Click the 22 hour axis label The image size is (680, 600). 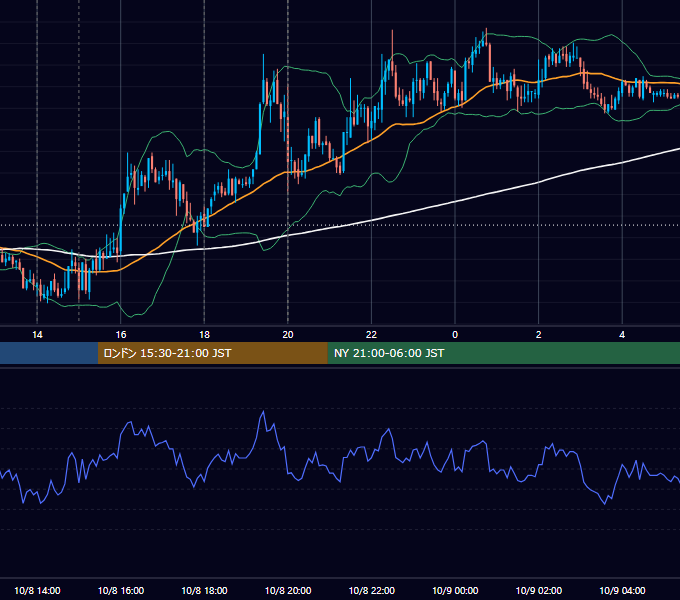tap(371, 335)
